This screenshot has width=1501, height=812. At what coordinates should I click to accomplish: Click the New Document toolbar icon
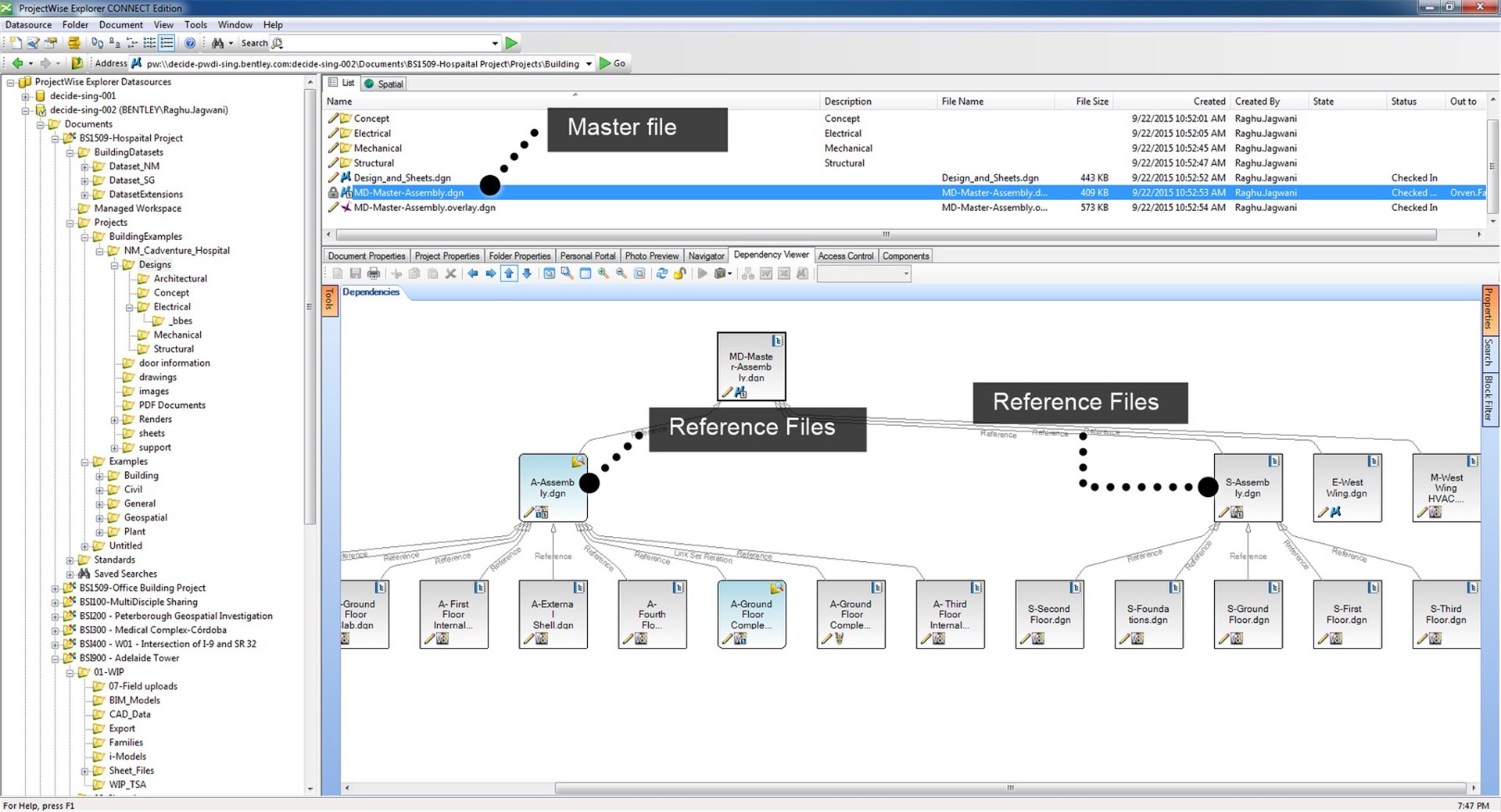(15, 43)
